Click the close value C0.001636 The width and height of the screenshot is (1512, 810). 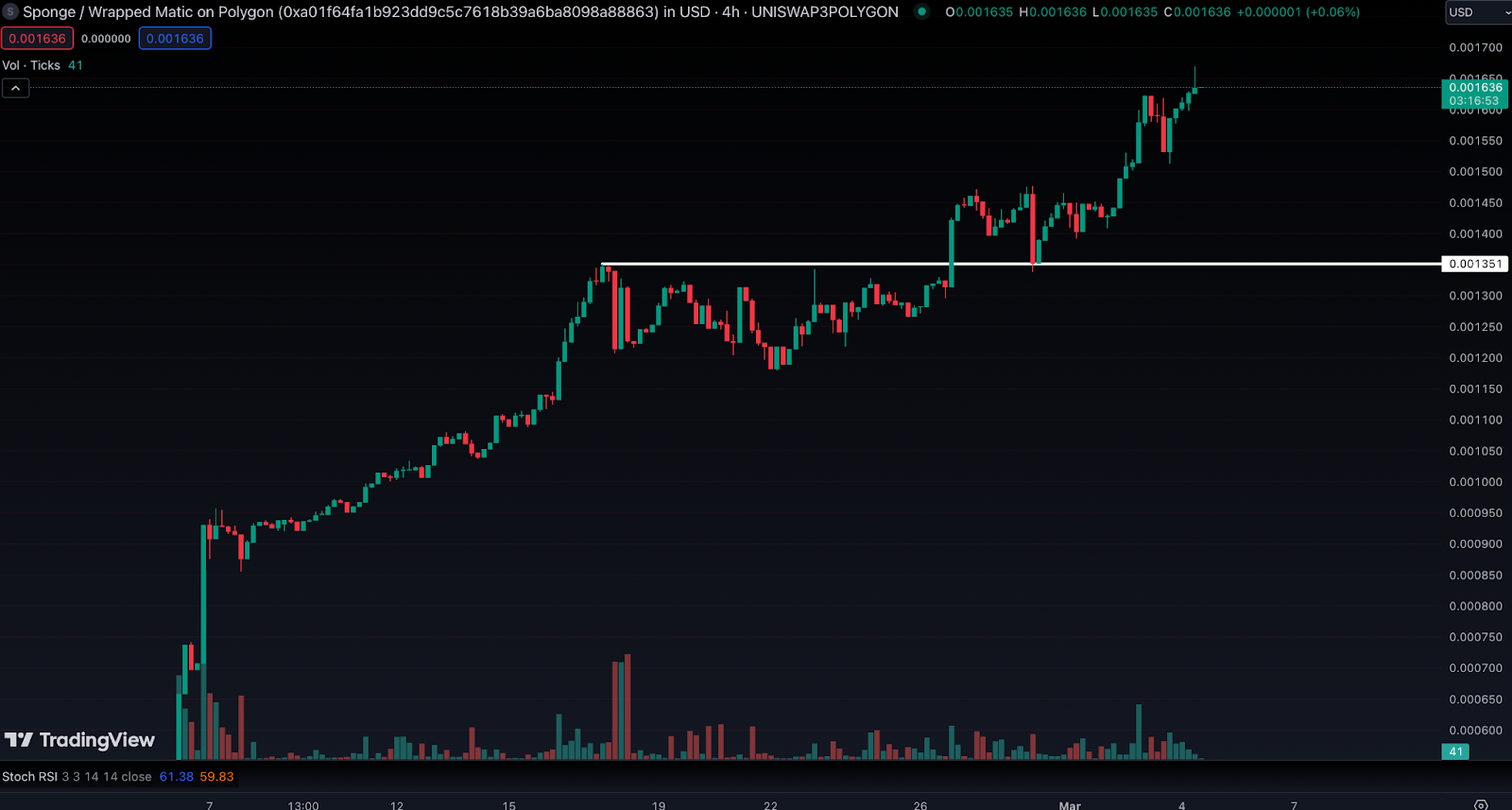(x=1197, y=12)
